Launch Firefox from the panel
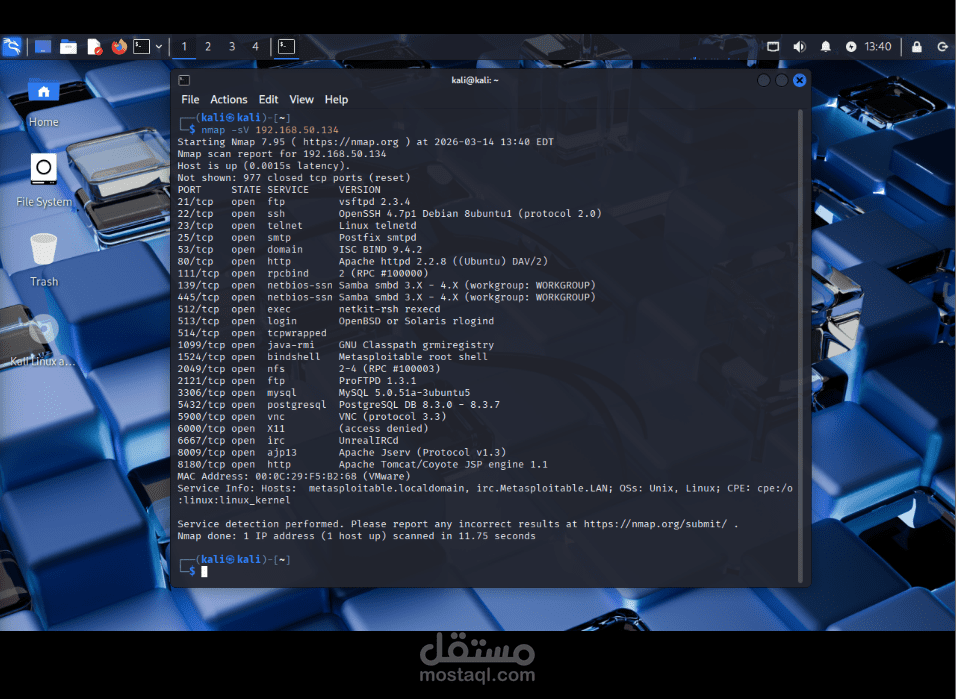This screenshot has width=956, height=699. 119,47
